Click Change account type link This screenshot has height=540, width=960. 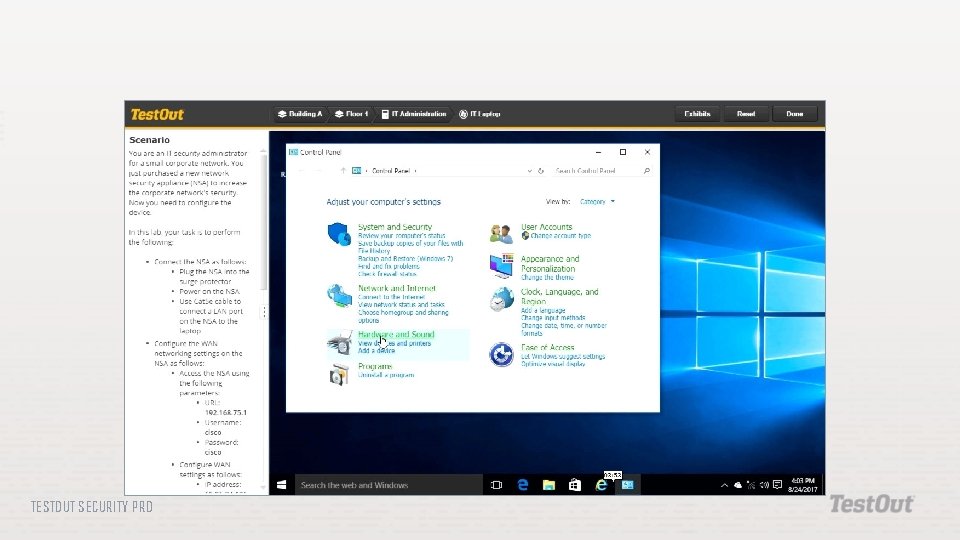[x=560, y=236]
